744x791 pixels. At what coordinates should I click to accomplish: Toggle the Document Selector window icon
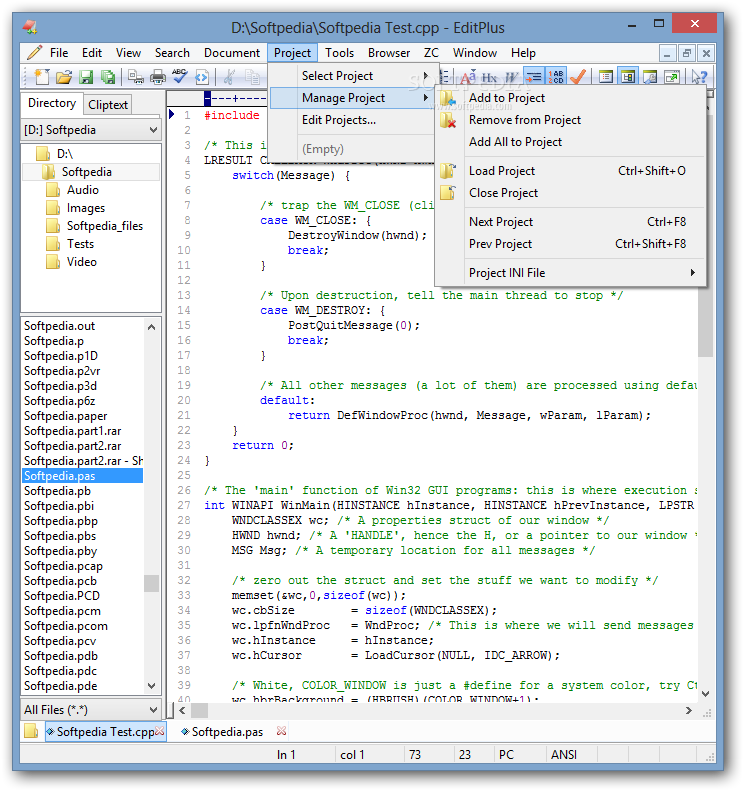[605, 77]
